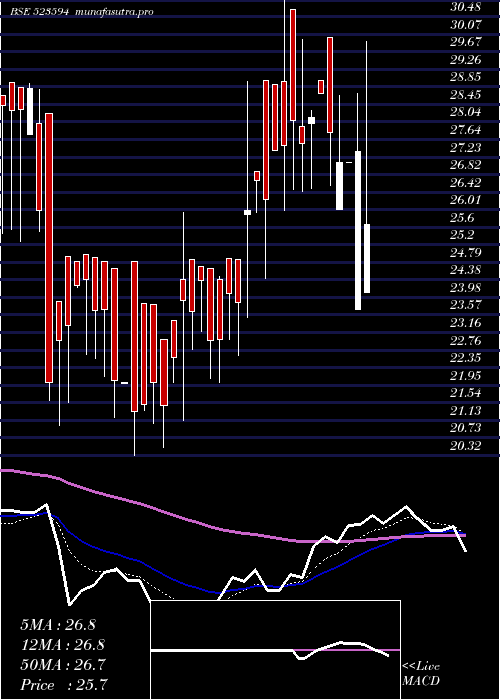Click the 29.26 price axis label

(x=465, y=59)
